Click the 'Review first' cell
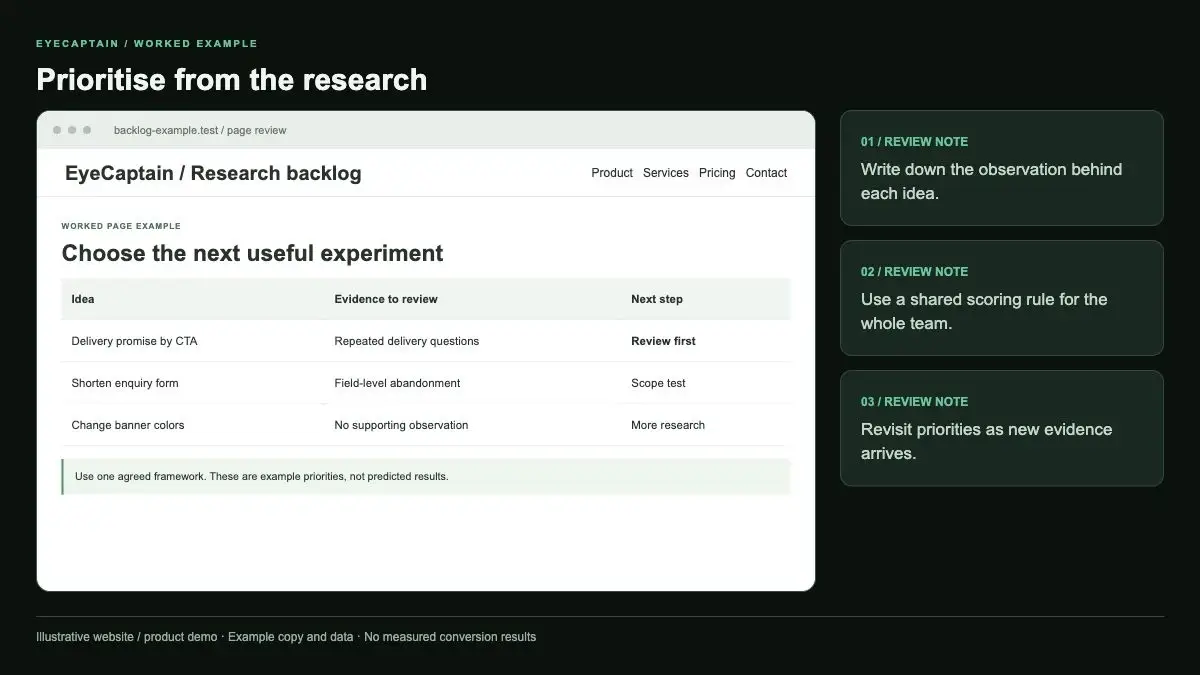 pos(663,341)
